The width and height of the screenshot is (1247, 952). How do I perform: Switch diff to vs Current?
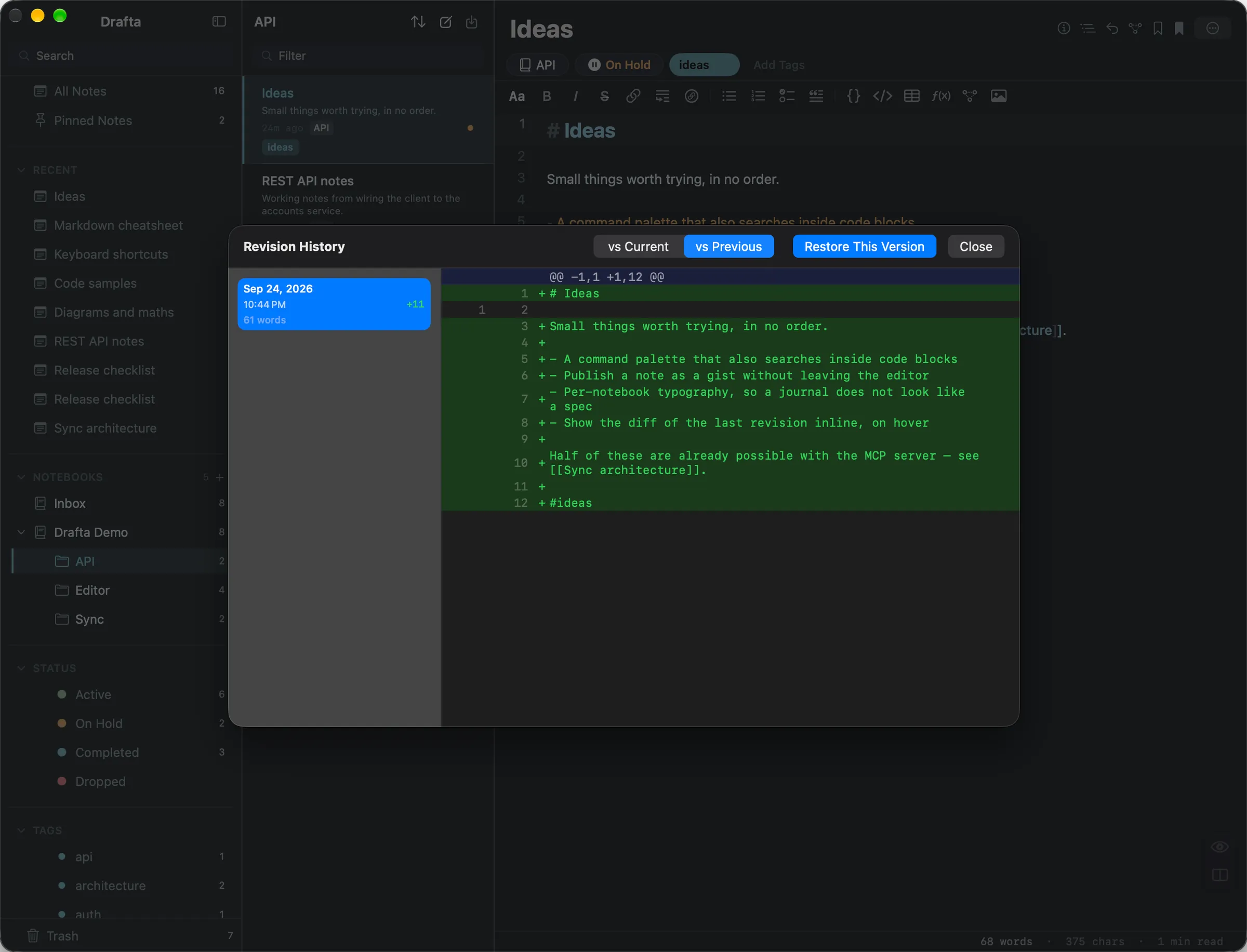(638, 247)
